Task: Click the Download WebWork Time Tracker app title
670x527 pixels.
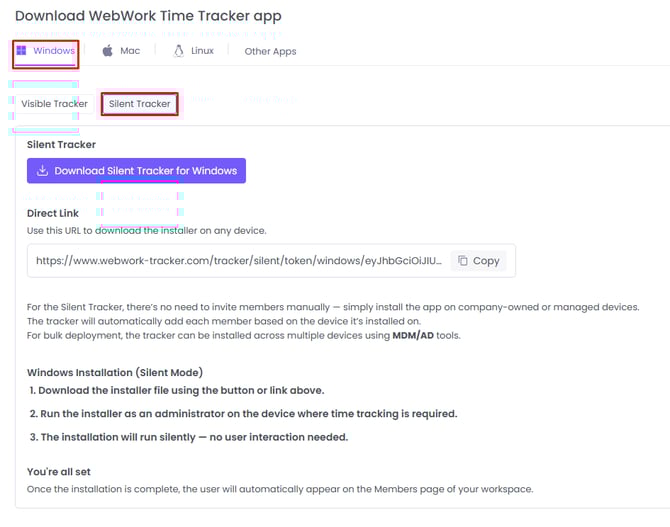Action: tap(148, 16)
